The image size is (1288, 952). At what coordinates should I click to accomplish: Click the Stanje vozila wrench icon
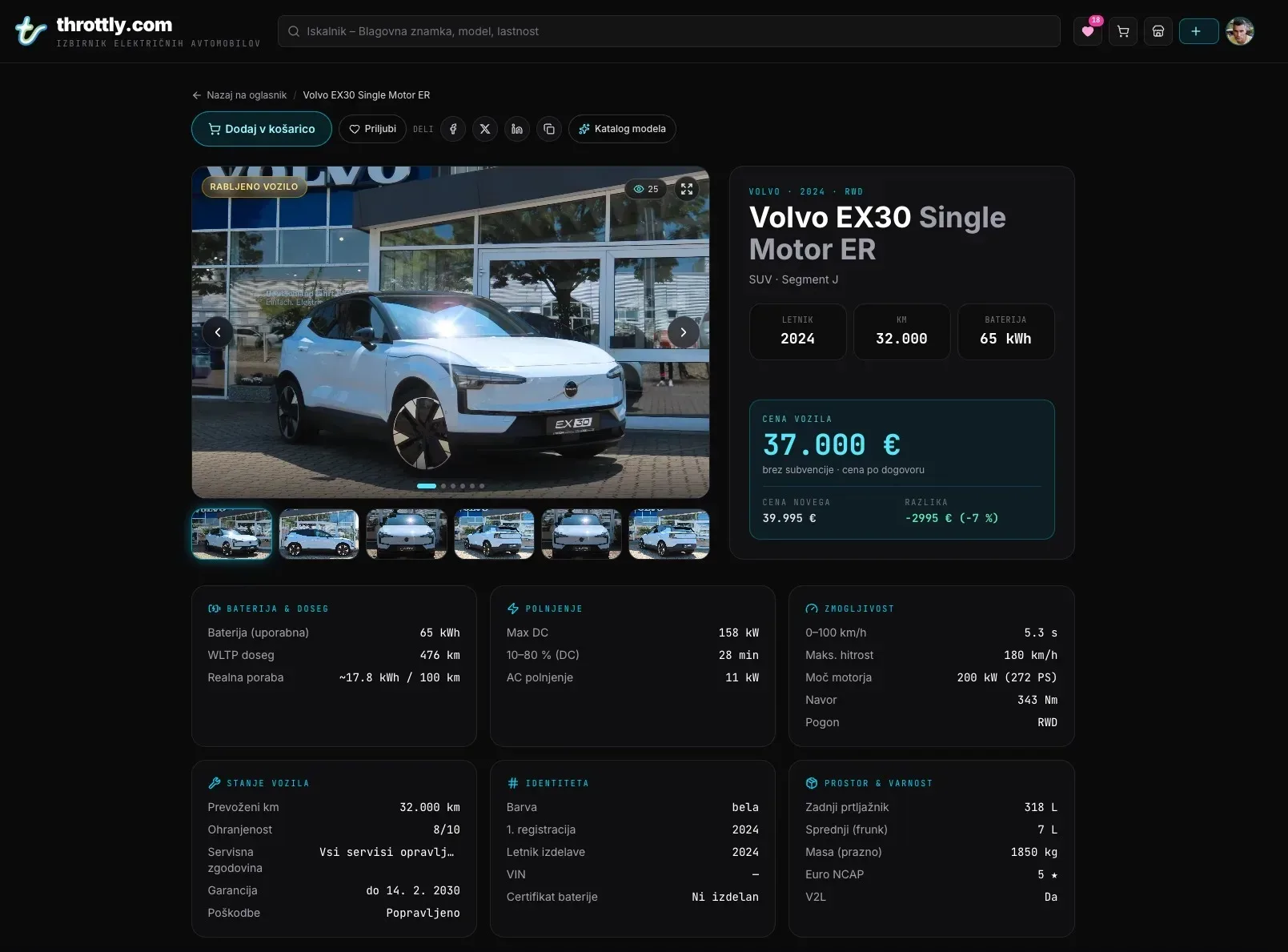click(x=214, y=783)
